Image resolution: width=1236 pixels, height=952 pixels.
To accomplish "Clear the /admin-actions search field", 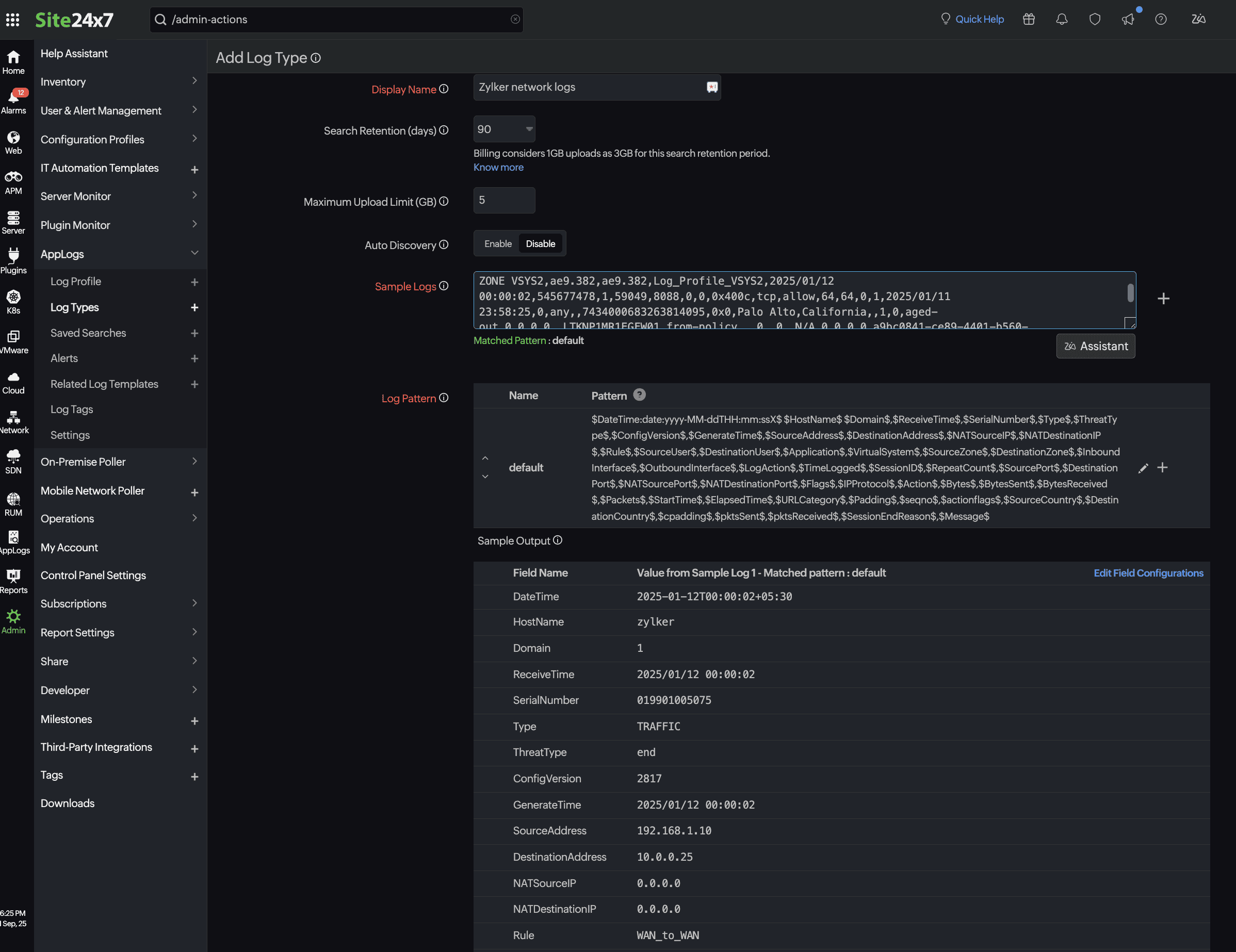I will pyautogui.click(x=515, y=19).
